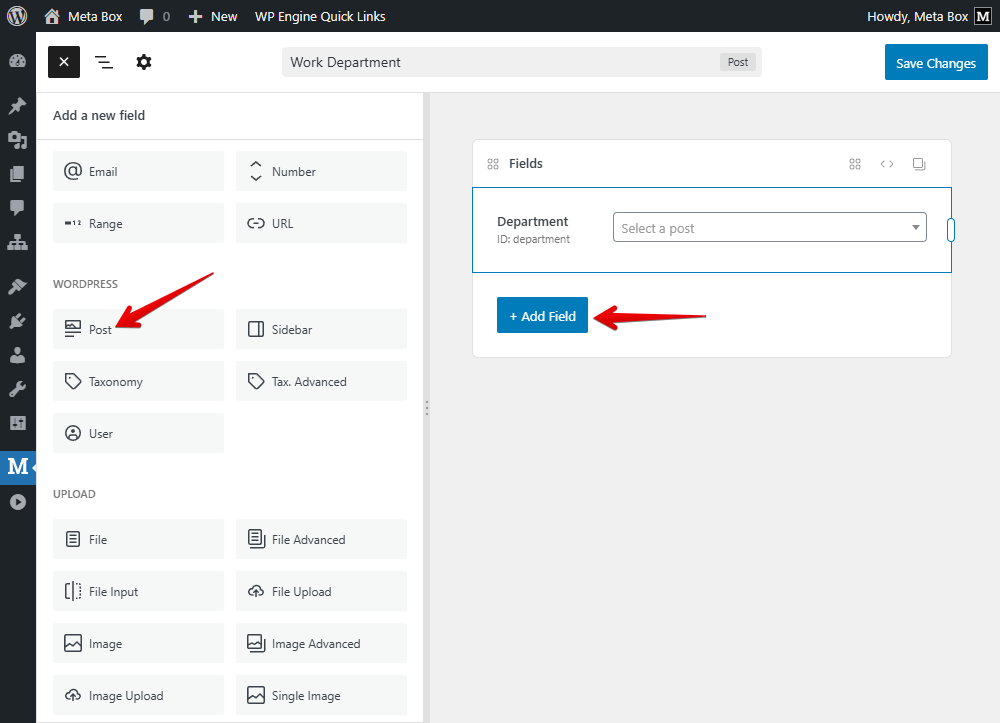Open the Plugins icon in sidebar

[x=17, y=321]
